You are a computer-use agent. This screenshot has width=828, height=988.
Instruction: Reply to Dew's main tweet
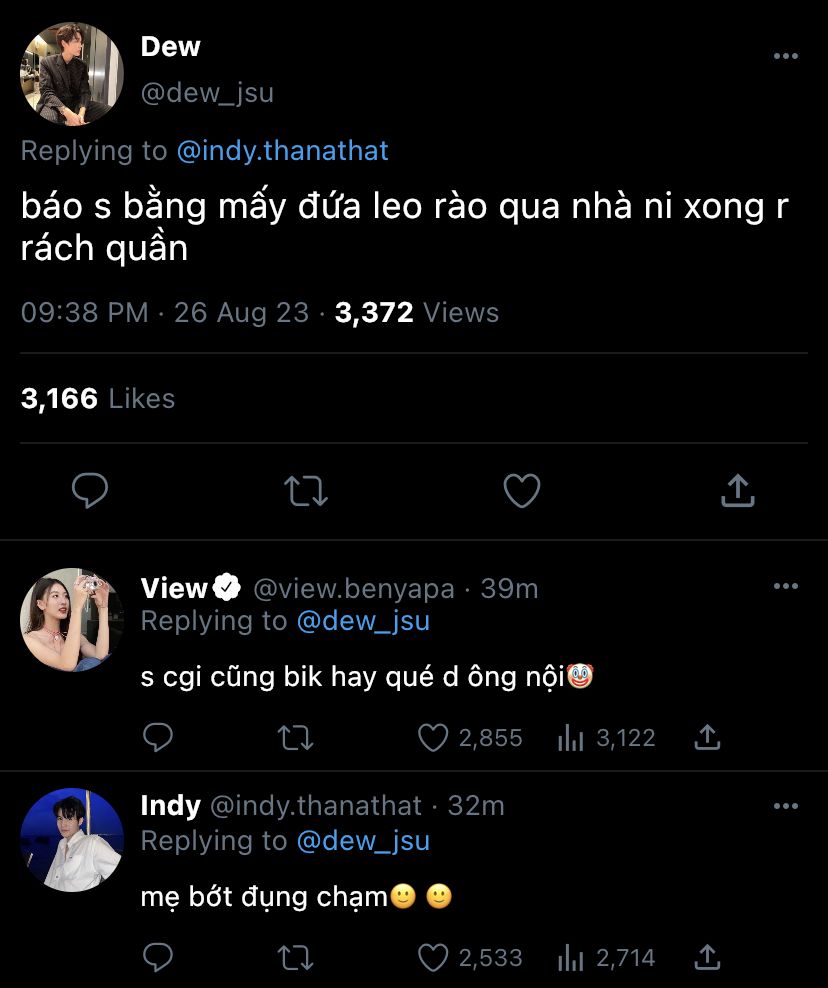90,490
